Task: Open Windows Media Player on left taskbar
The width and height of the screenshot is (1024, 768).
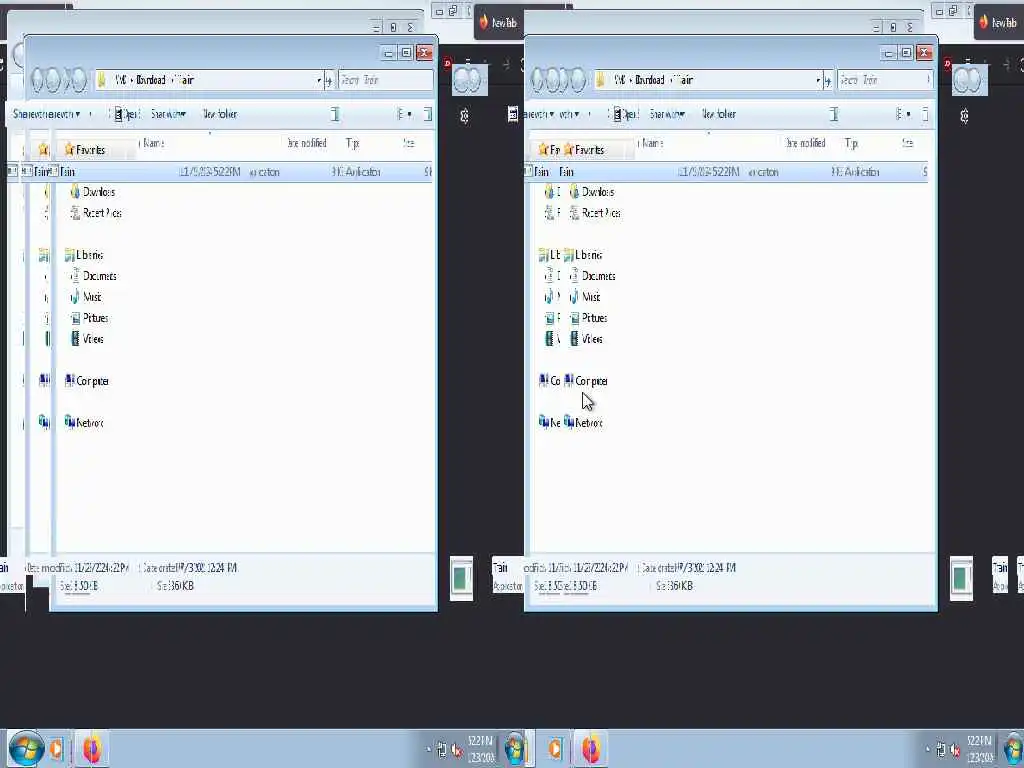Action: 56,749
